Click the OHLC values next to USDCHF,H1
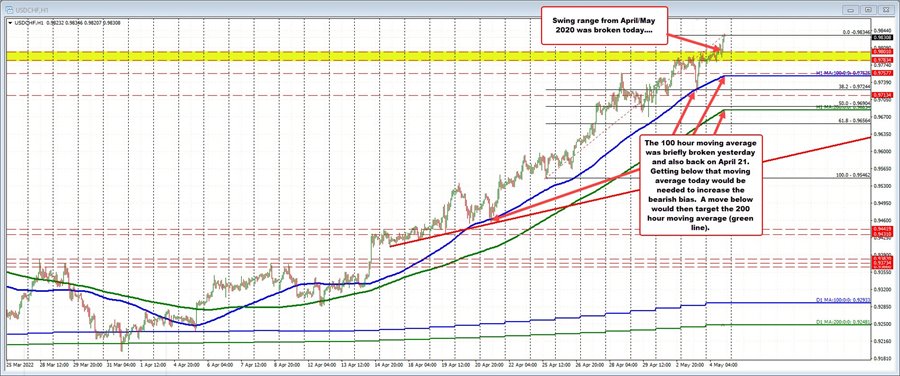The height and width of the screenshot is (376, 900). 83,23
